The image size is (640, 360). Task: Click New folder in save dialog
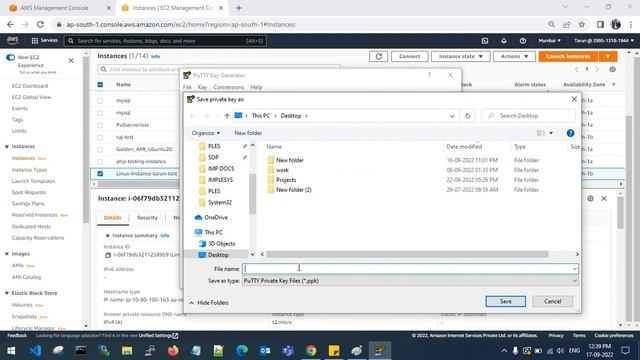click(x=248, y=133)
